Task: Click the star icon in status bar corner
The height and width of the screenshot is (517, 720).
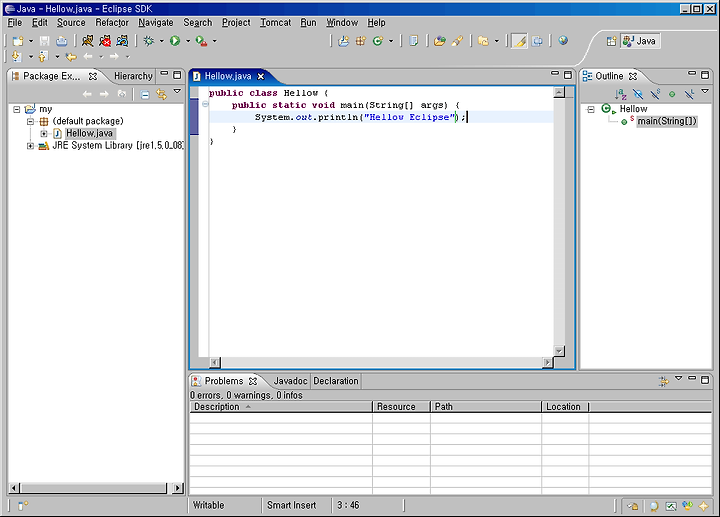Action: pyautogui.click(x=703, y=506)
